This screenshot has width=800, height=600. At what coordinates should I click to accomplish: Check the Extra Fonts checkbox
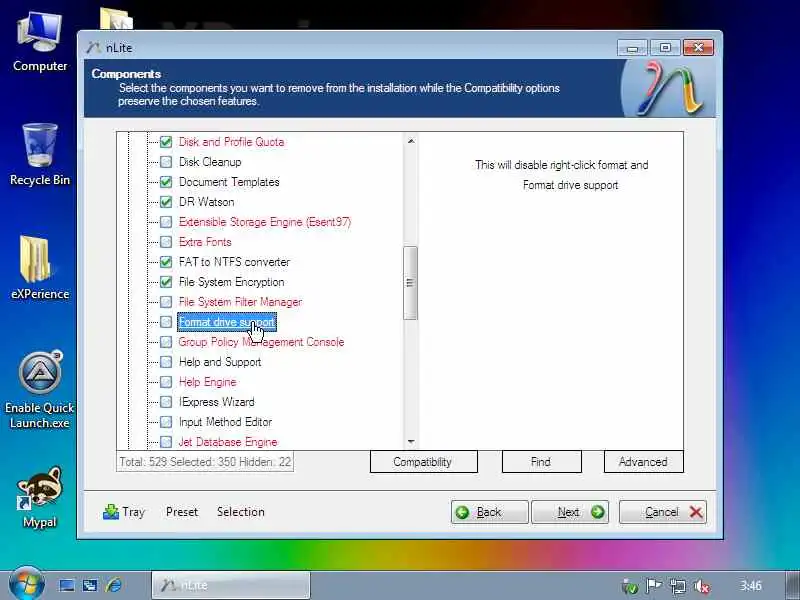[x=166, y=242]
